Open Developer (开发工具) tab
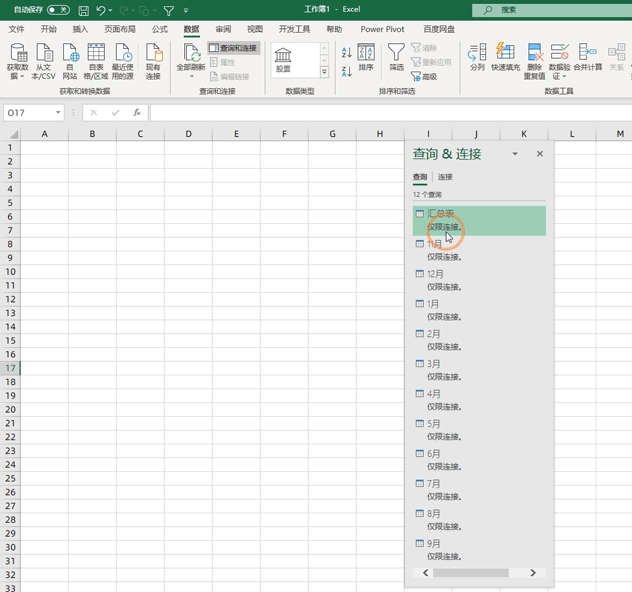The height and width of the screenshot is (592, 632). tap(294, 29)
